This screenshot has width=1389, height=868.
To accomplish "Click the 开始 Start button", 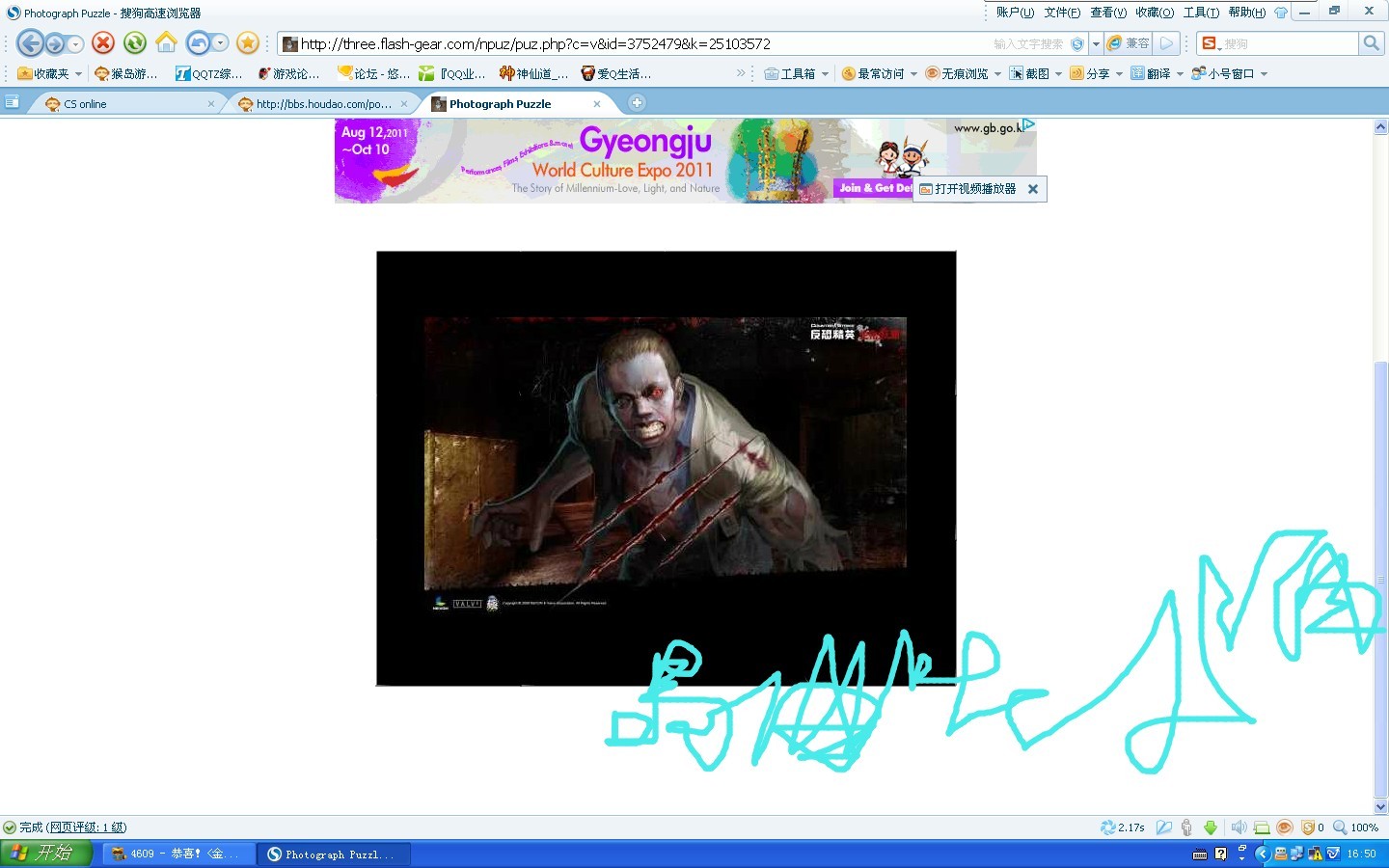I will (45, 854).
